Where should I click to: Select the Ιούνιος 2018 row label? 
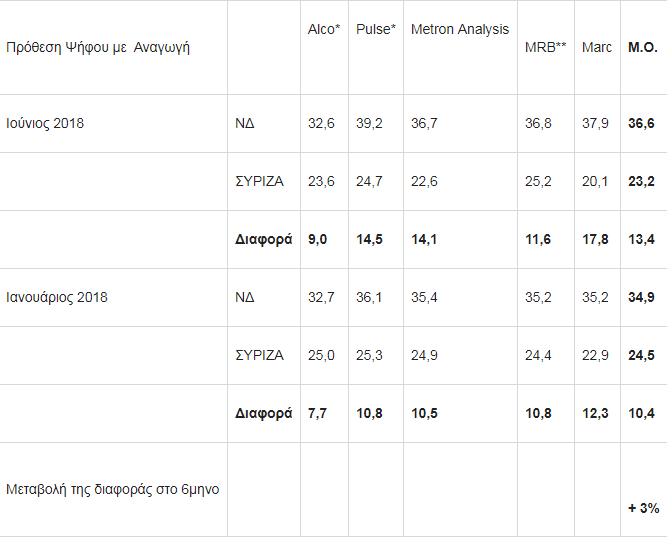[45, 123]
